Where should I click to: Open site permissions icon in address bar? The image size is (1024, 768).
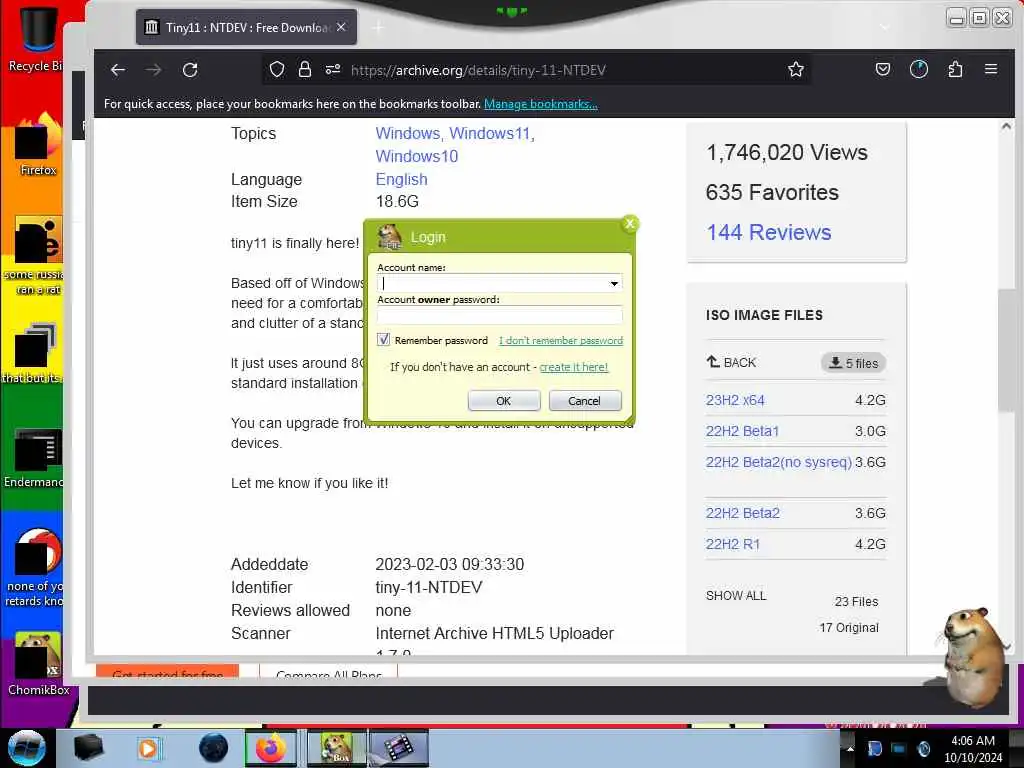333,69
